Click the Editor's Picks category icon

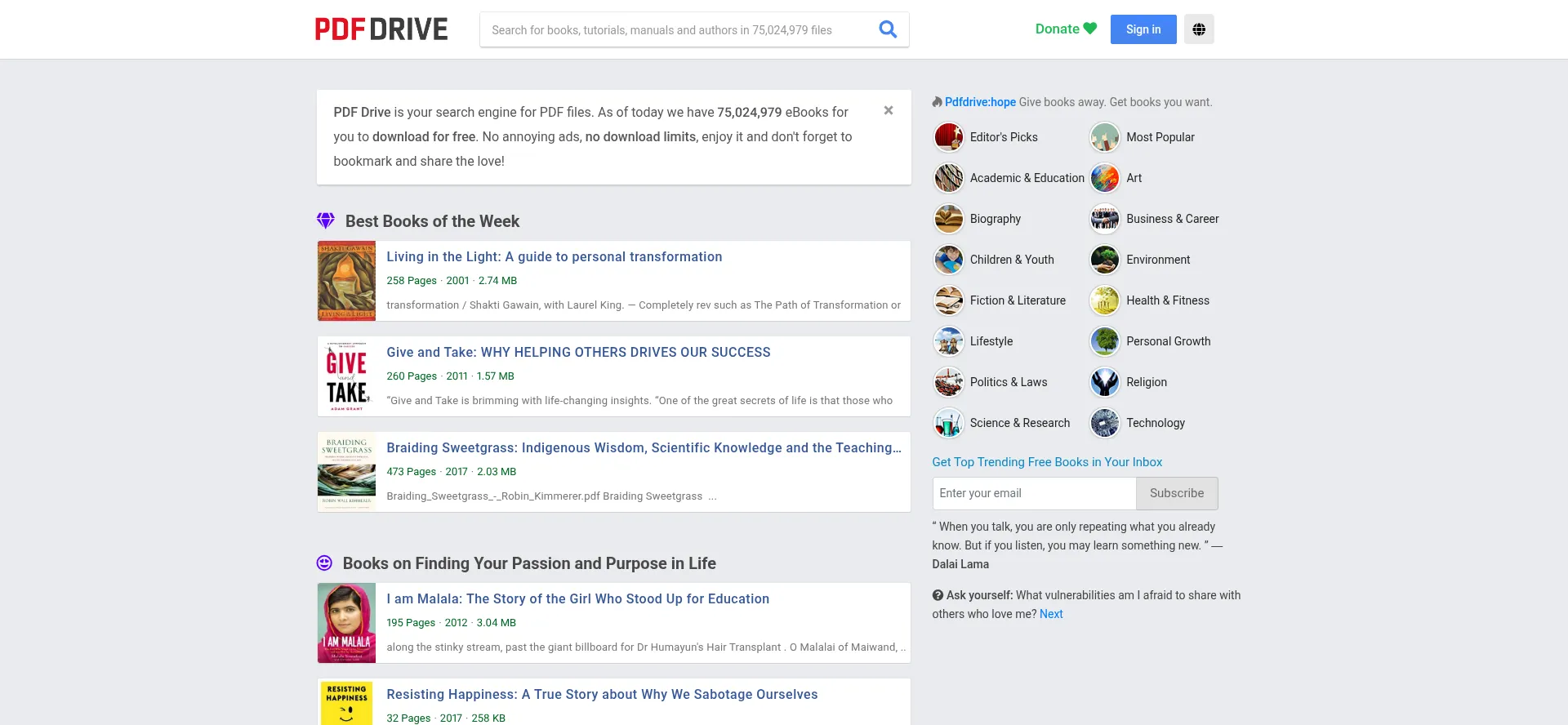point(949,137)
